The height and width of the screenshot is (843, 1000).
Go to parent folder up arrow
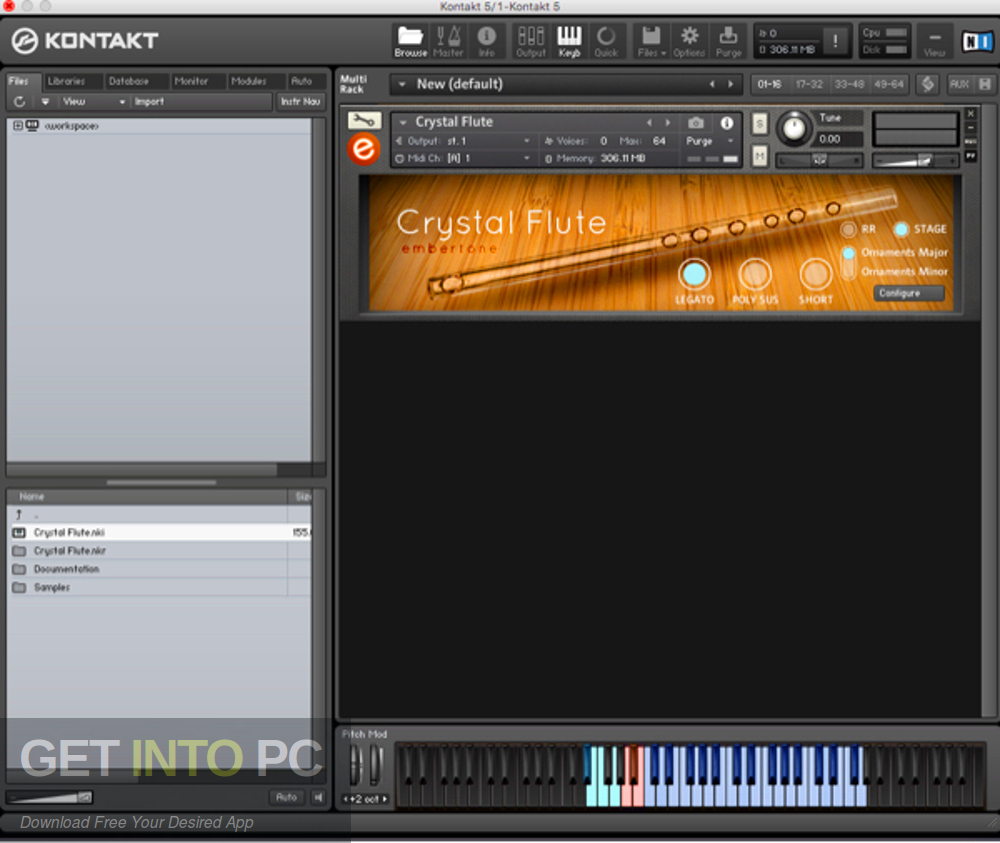[x=19, y=515]
